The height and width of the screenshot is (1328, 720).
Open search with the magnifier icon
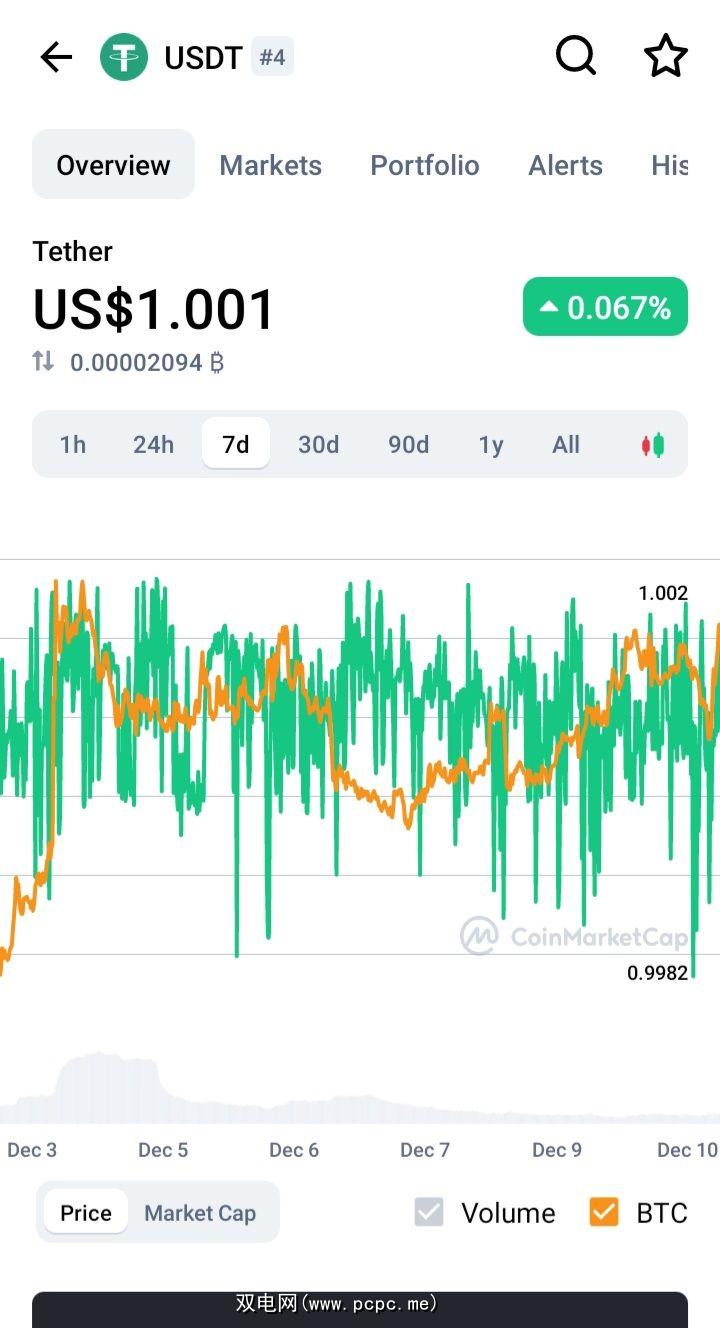click(x=576, y=57)
